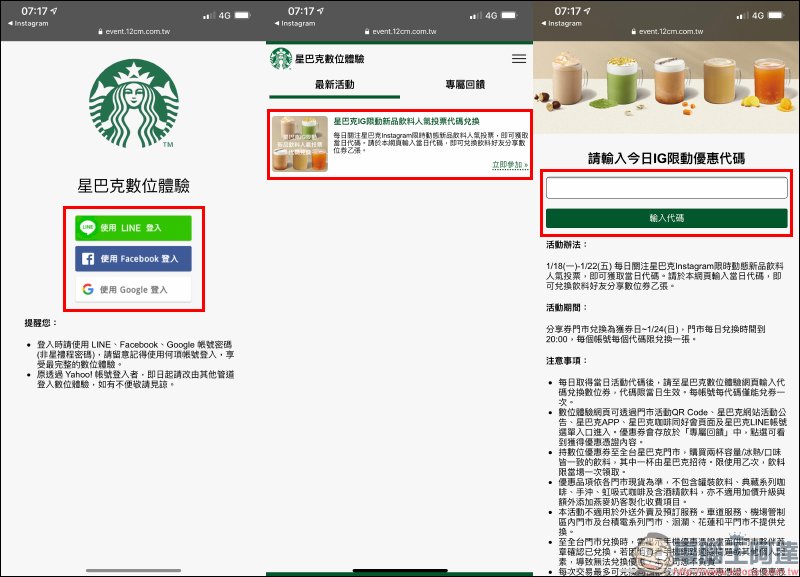Image resolution: width=800 pixels, height=577 pixels.
Task: Return to Instagram in middle screenshot
Action: [295, 23]
